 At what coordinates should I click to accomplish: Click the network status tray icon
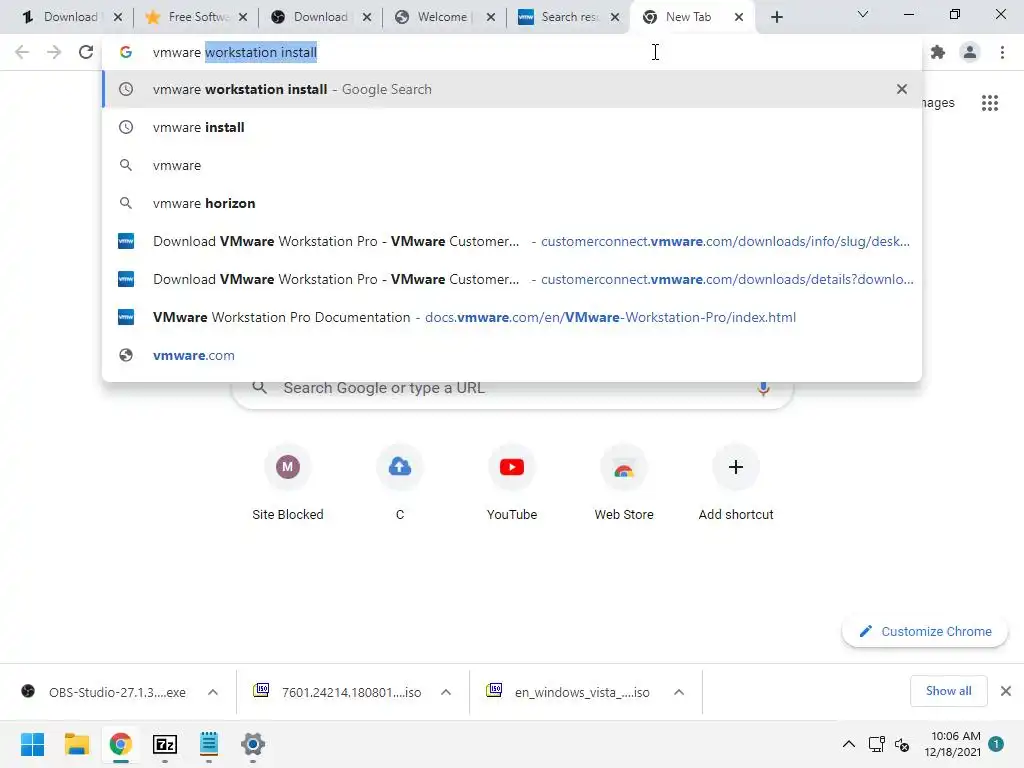click(876, 744)
